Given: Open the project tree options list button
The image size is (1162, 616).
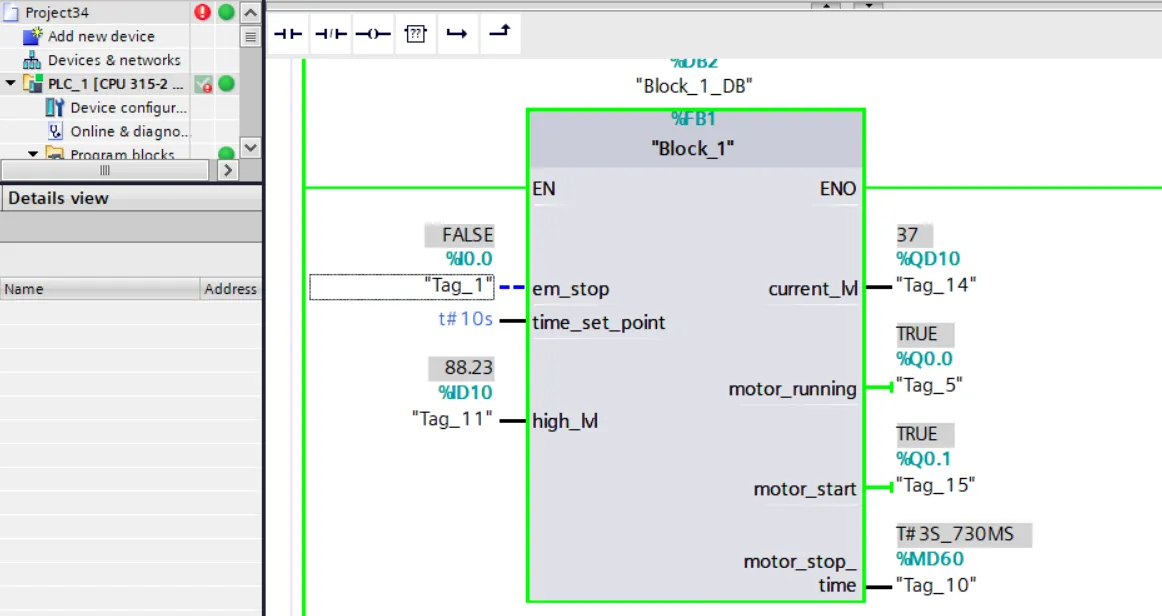Looking at the screenshot, I should tap(250, 36).
